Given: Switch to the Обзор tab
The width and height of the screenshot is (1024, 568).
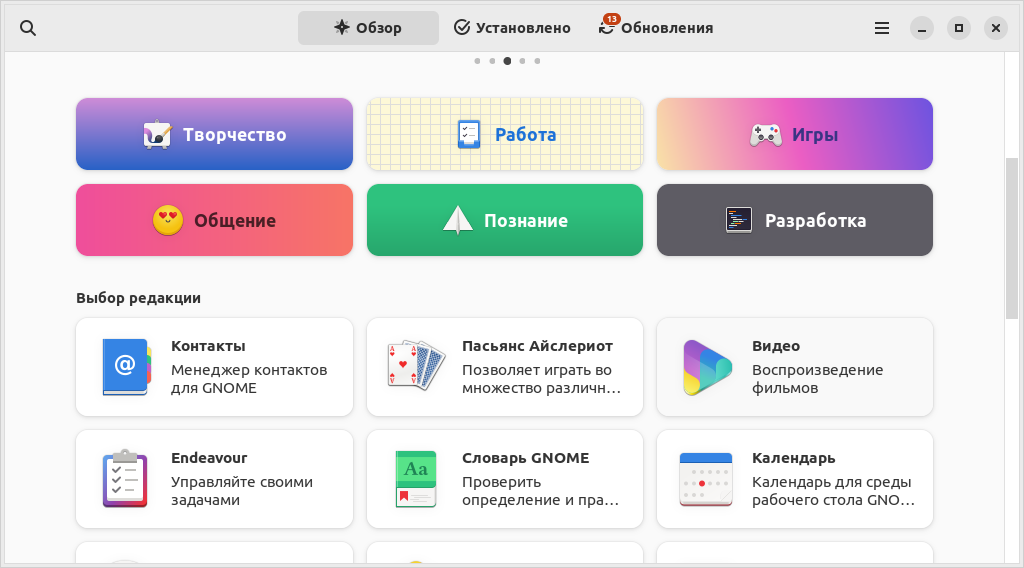Looking at the screenshot, I should pyautogui.click(x=368, y=28).
